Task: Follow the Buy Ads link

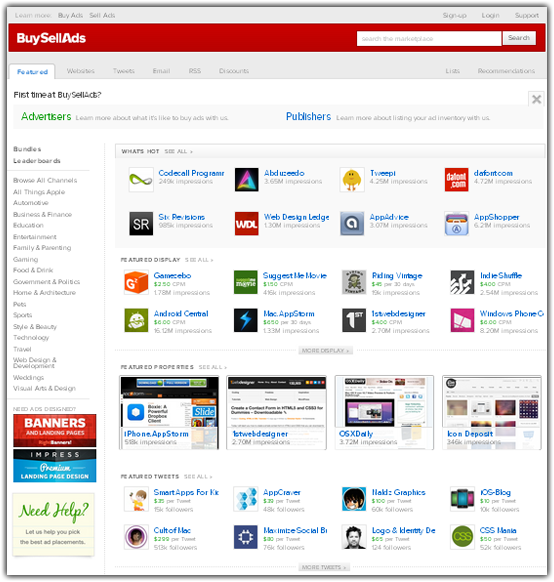Action: tap(71, 15)
